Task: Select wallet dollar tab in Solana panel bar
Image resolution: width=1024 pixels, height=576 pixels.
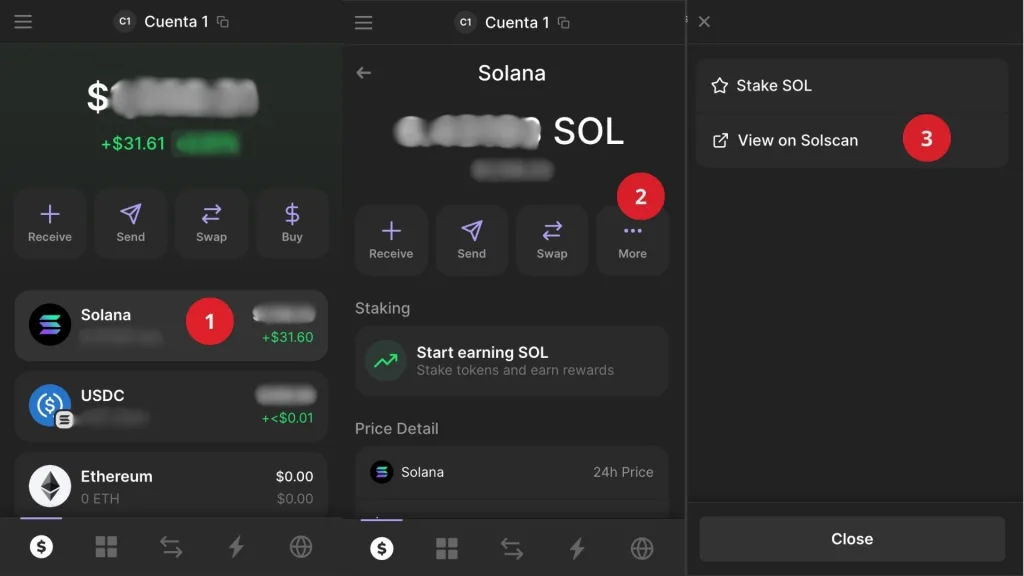Action: (x=381, y=549)
